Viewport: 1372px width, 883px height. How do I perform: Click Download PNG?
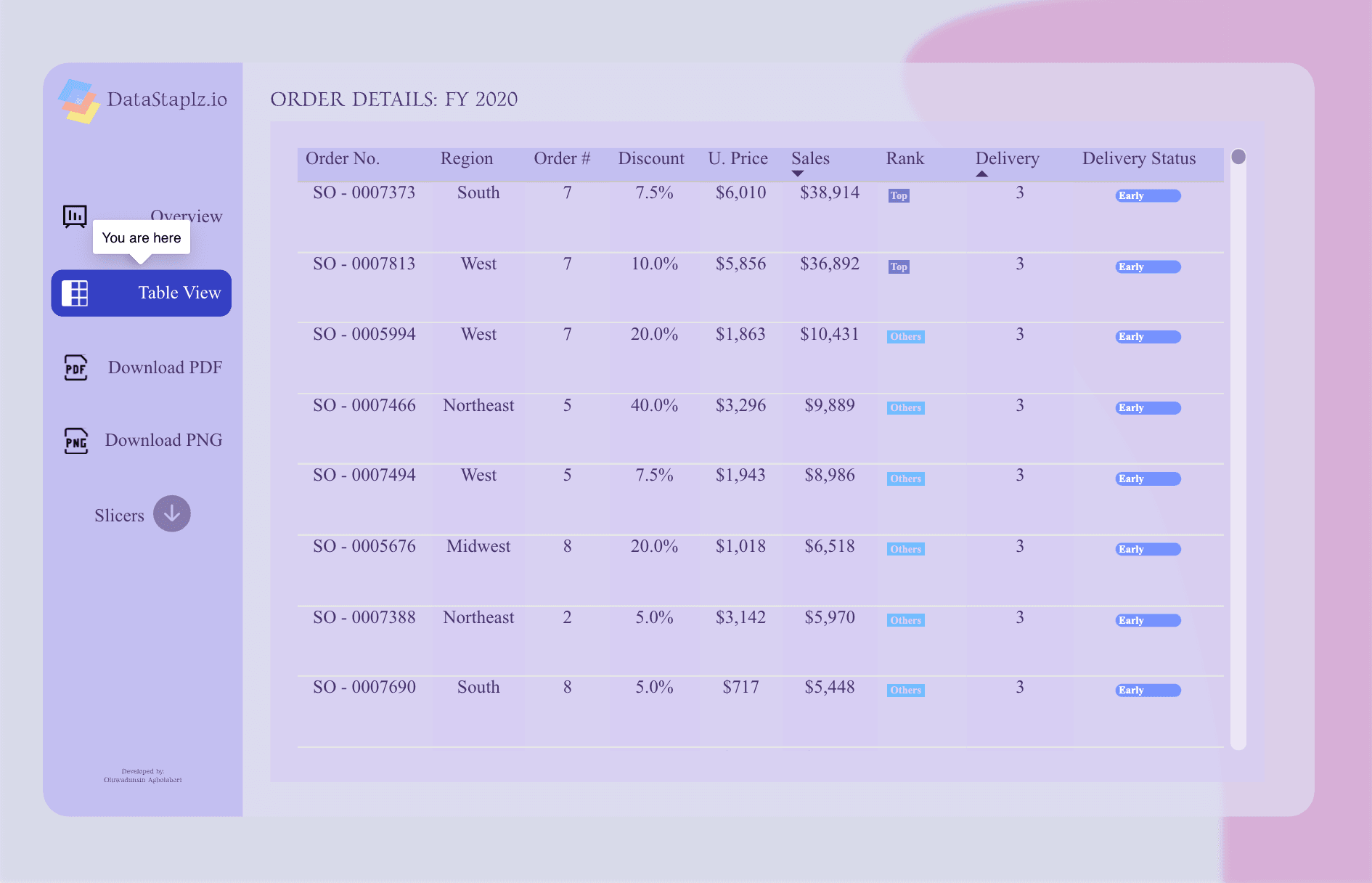coord(163,440)
